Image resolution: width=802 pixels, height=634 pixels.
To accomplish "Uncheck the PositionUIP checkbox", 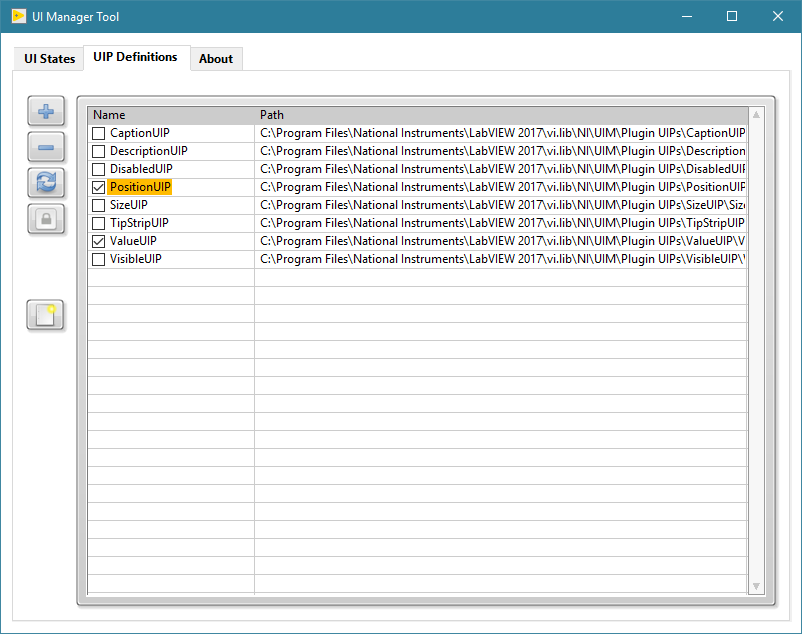I will pyautogui.click(x=98, y=187).
